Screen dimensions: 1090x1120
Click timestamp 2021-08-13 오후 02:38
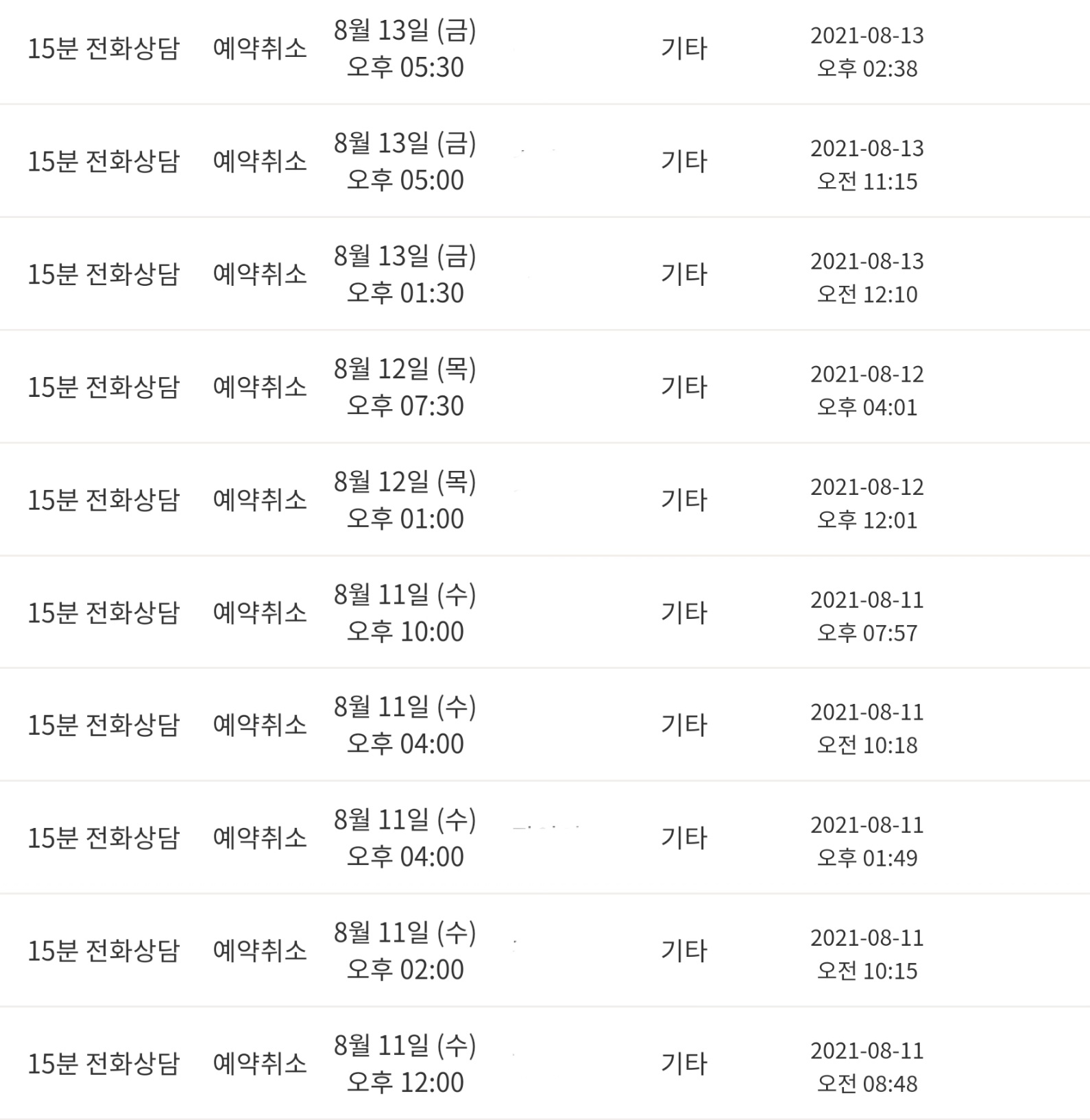[867, 51]
